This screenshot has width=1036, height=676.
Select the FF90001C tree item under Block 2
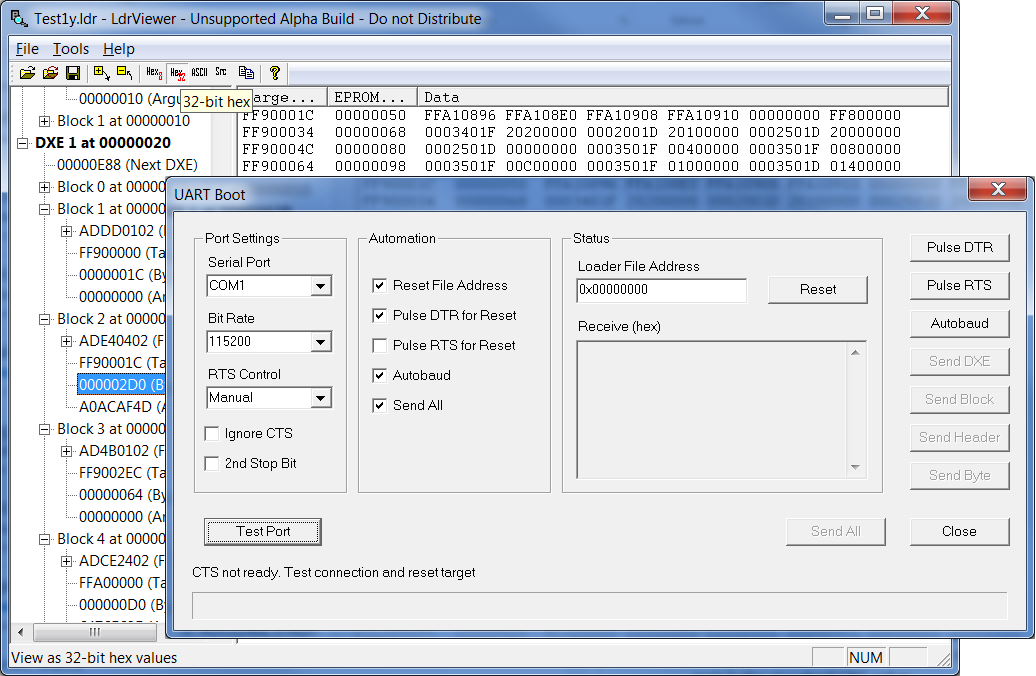point(122,363)
